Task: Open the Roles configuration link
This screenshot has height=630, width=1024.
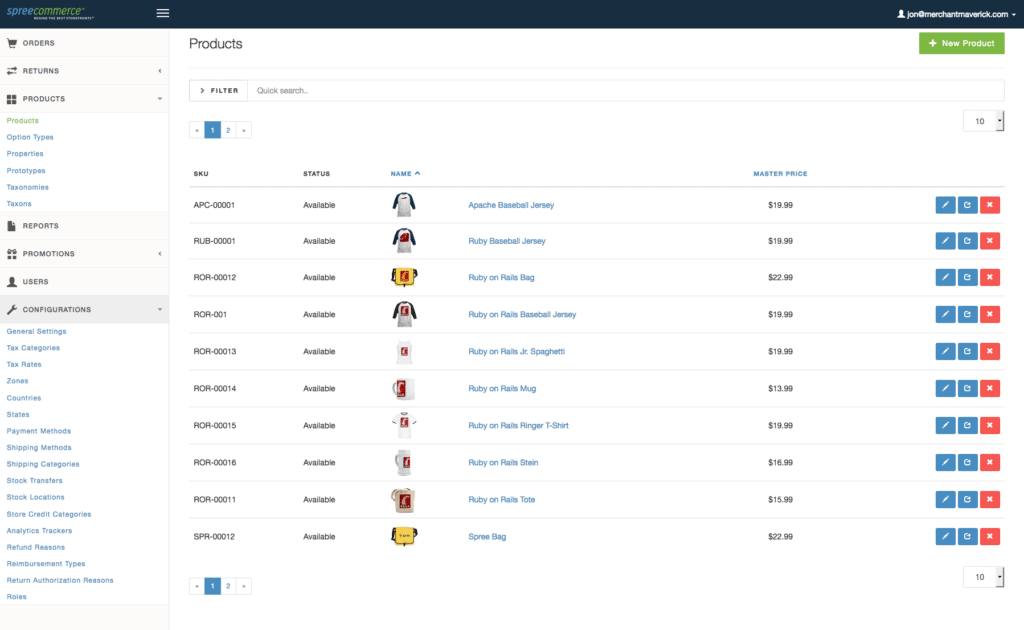Action: 16,597
